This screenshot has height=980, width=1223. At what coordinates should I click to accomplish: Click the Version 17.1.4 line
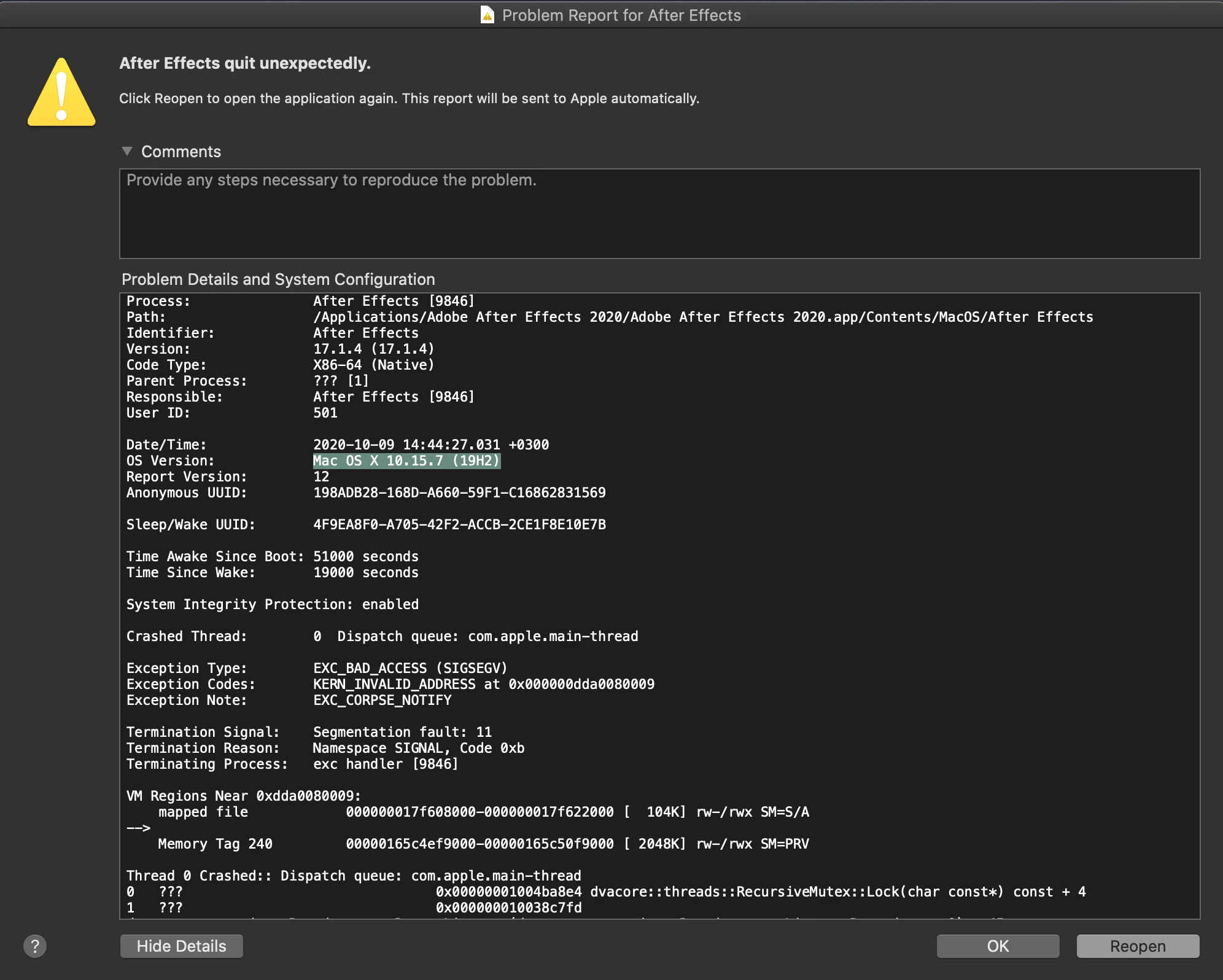coord(373,349)
